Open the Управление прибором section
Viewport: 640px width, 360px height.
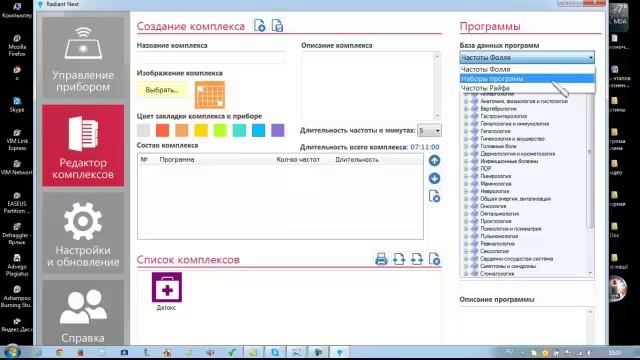click(x=83, y=57)
